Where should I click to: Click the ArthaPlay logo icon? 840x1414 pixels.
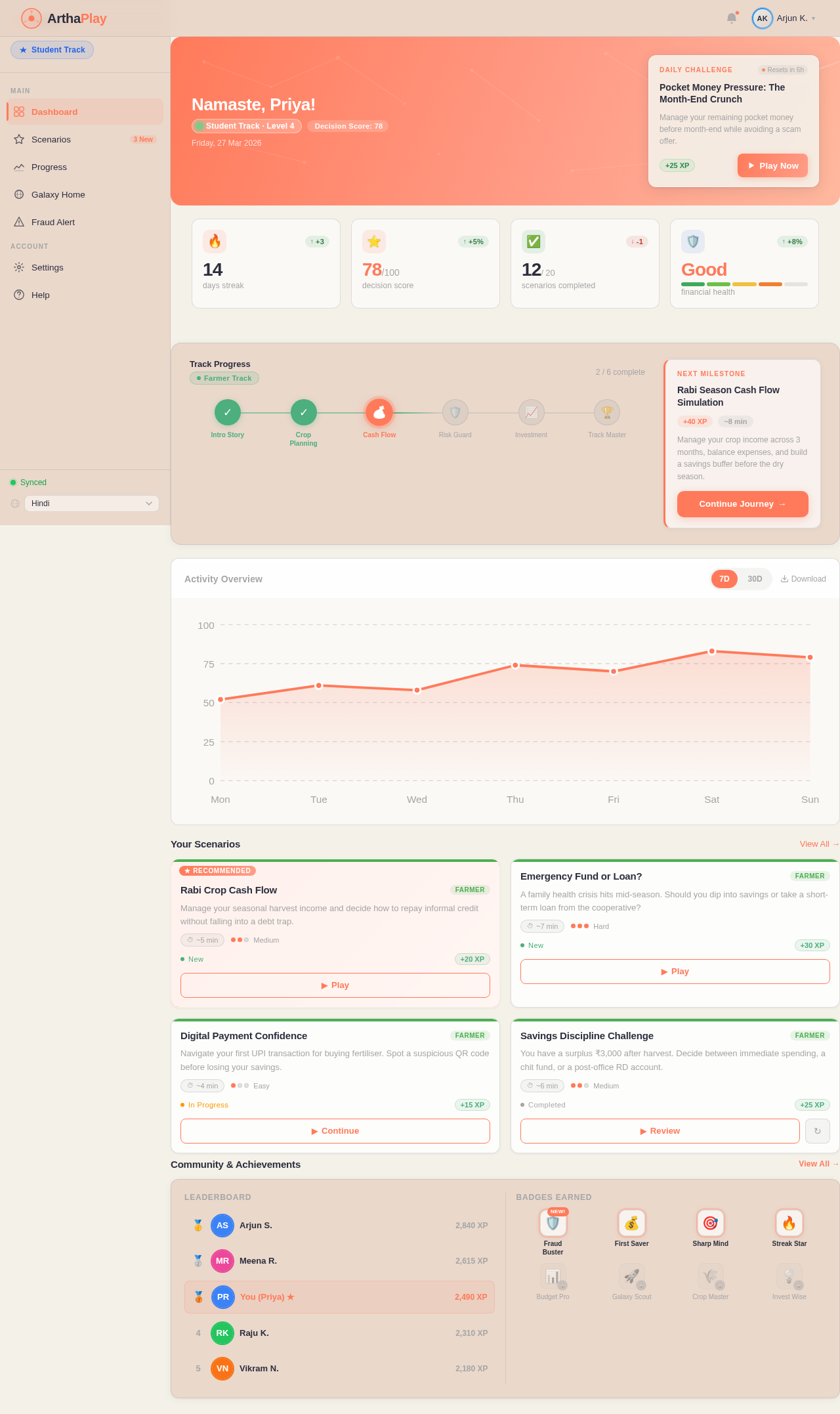31,18
